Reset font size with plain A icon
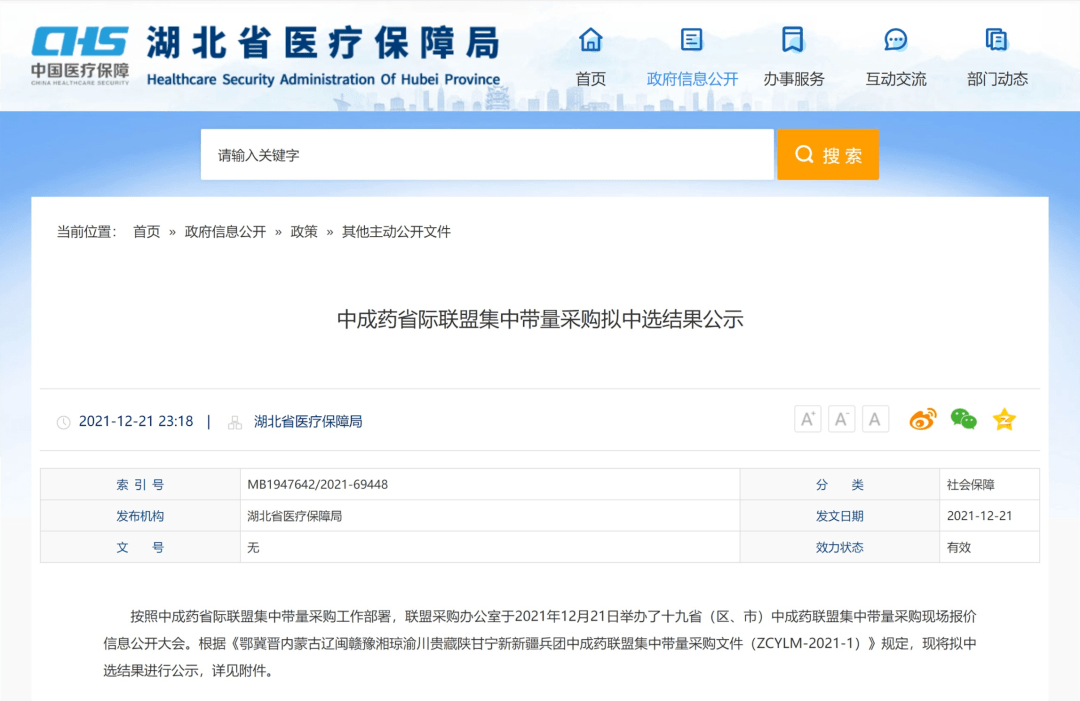Viewport: 1080px width, 701px height. 875,419
